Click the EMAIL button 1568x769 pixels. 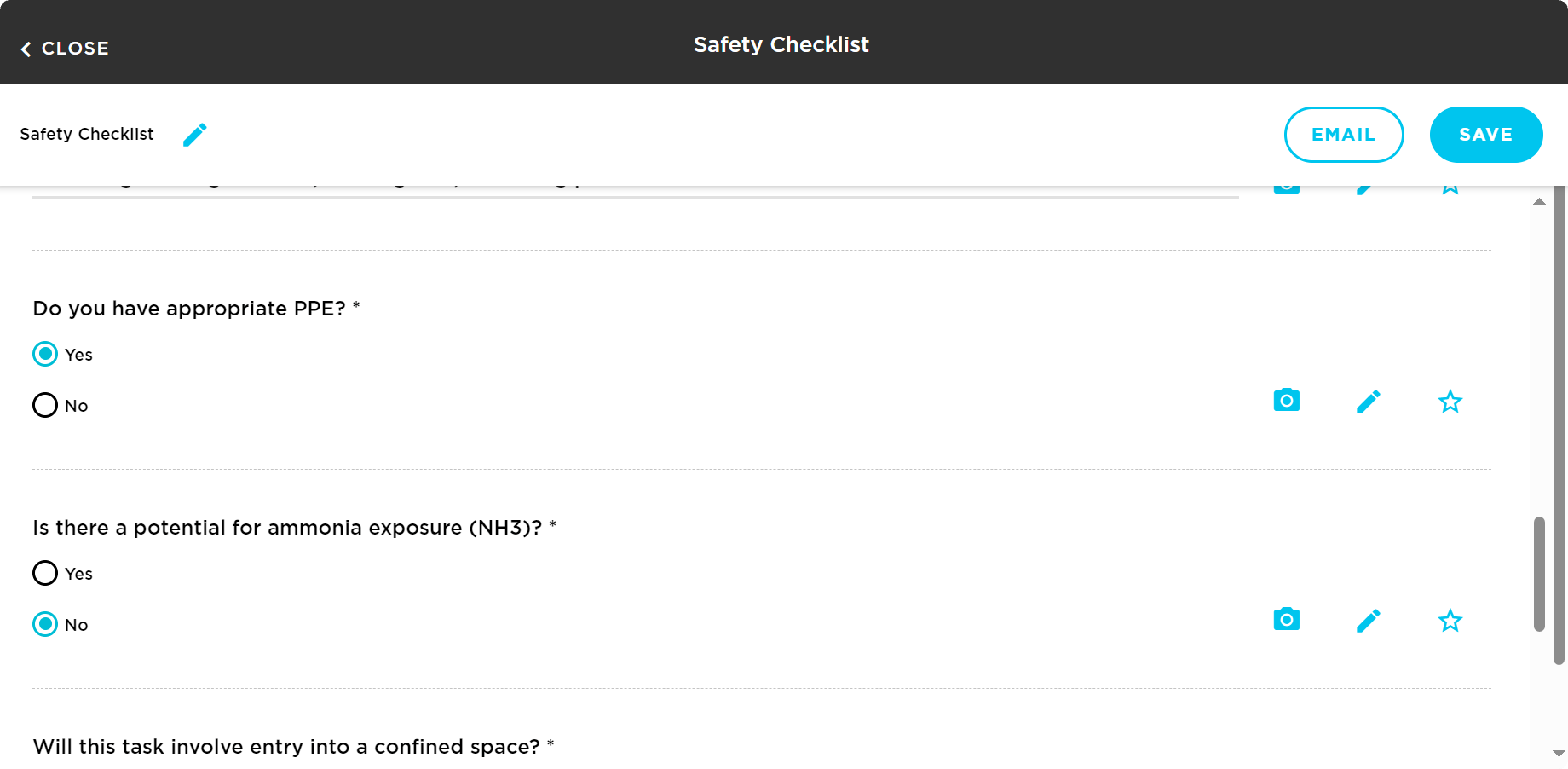click(x=1344, y=134)
